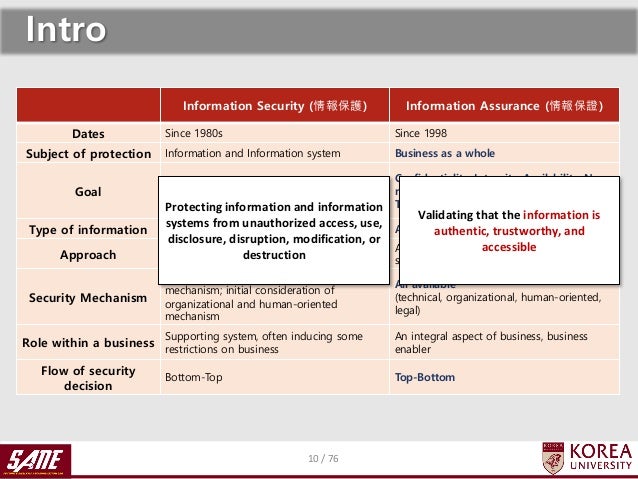Click the 'Business as a whole' cell

tap(505, 153)
